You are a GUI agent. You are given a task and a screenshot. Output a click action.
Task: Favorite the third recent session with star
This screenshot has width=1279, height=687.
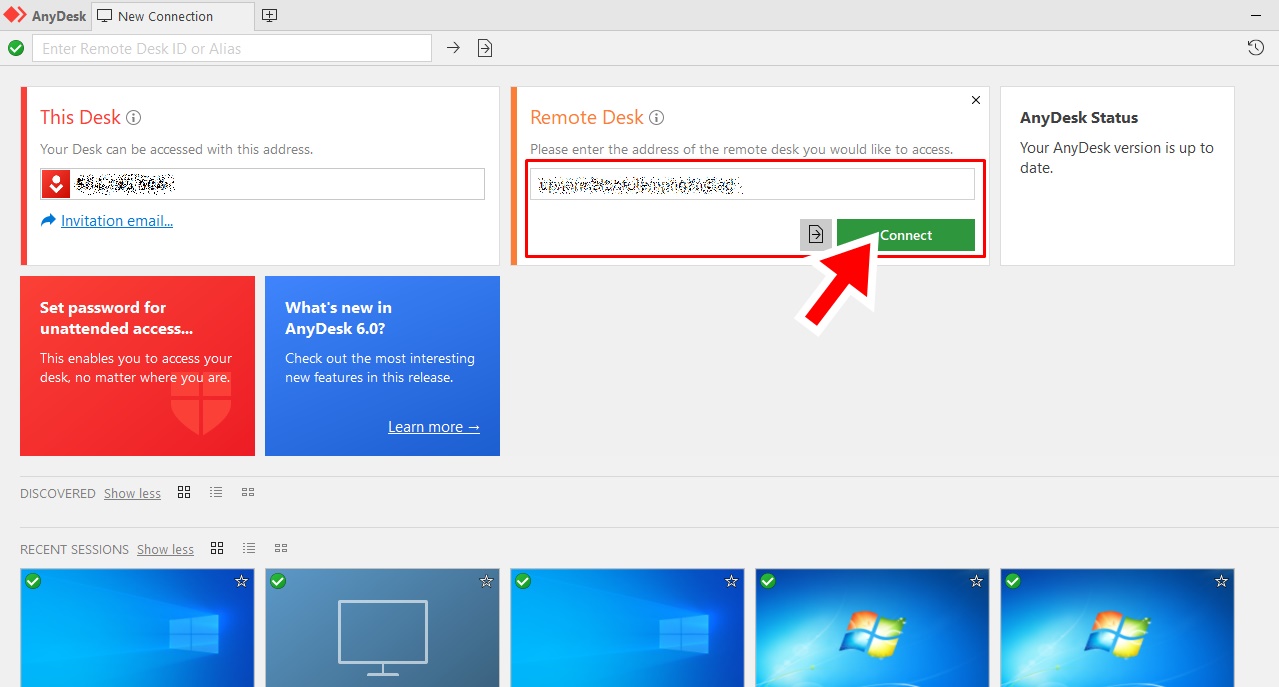pyautogui.click(x=731, y=581)
